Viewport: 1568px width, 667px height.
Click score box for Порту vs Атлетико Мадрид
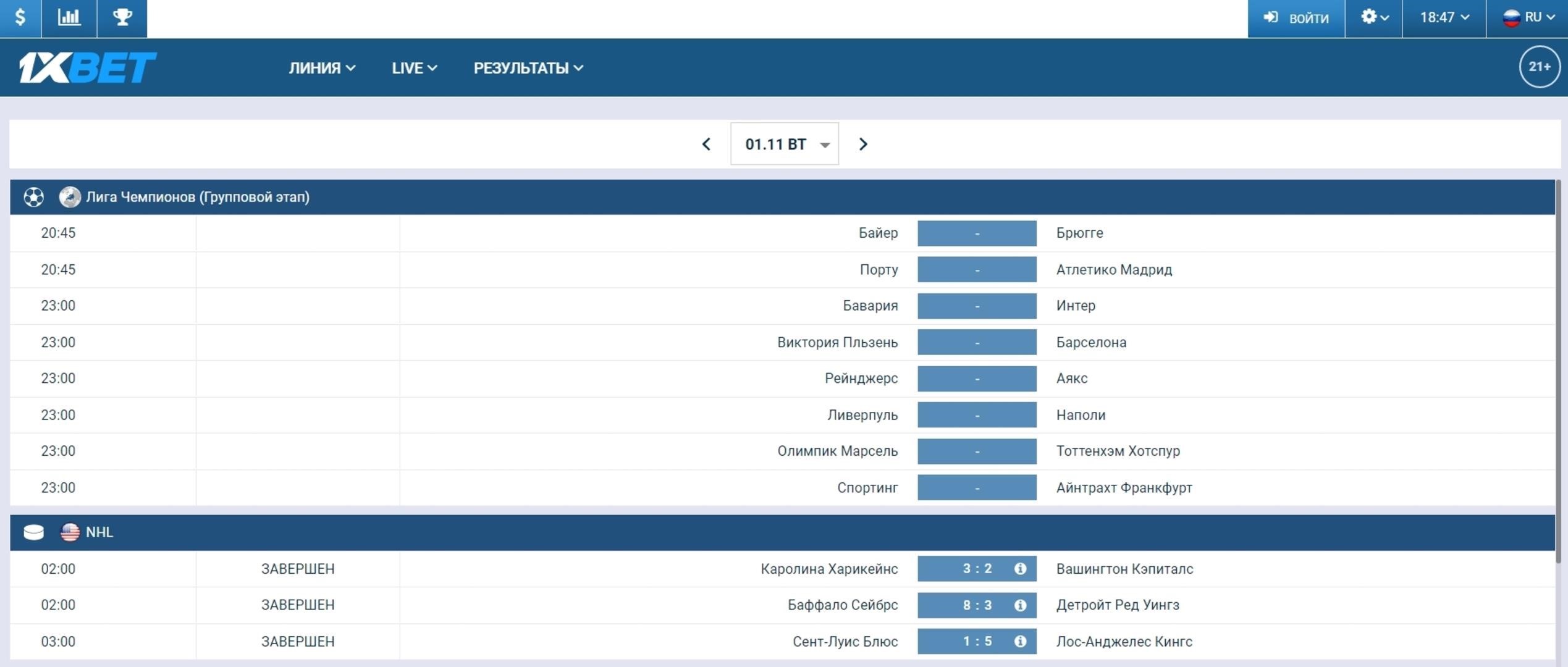977,269
